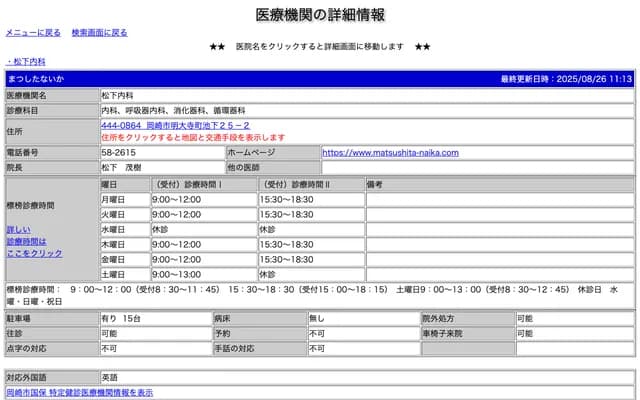Select the 最終更新日時 timestamp text
This screenshot has height=400, width=640.
click(566, 78)
